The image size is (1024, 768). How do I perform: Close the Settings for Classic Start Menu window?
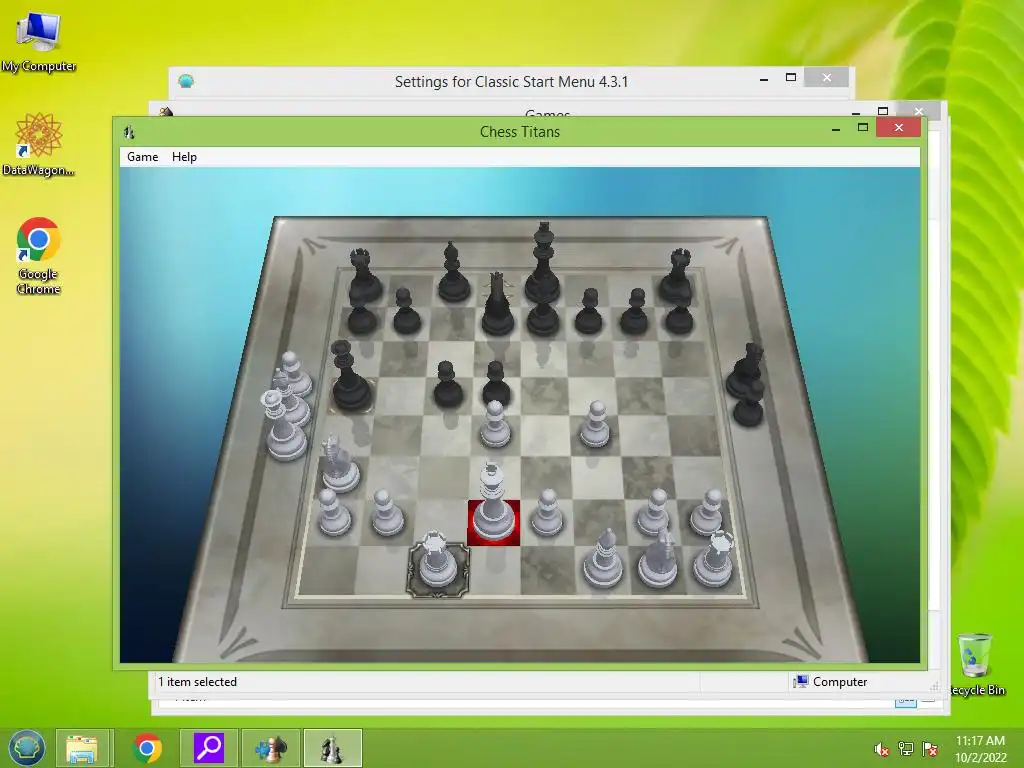pyautogui.click(x=827, y=78)
